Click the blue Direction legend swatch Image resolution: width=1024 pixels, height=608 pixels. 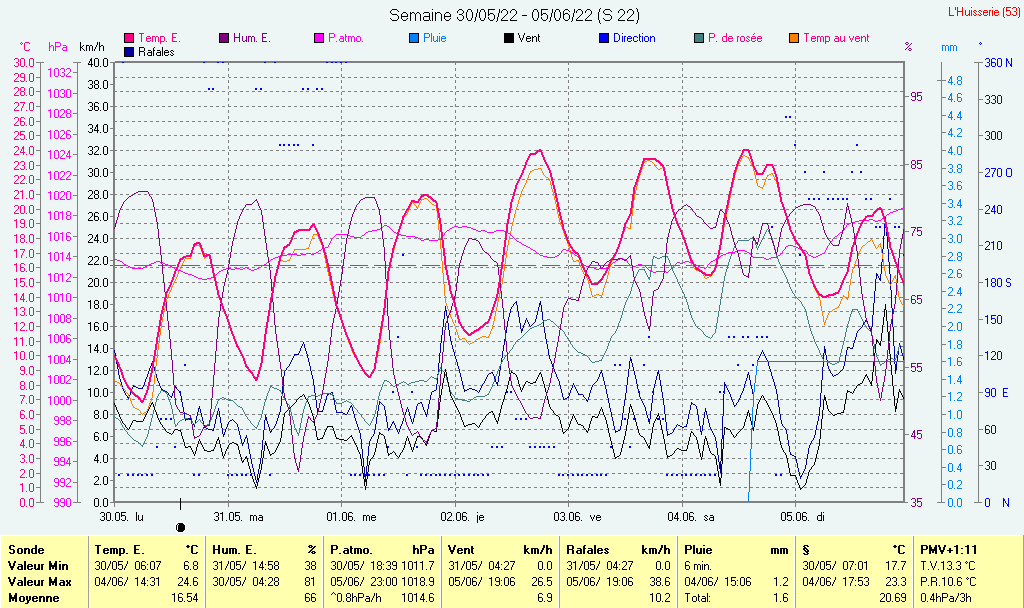coord(603,39)
